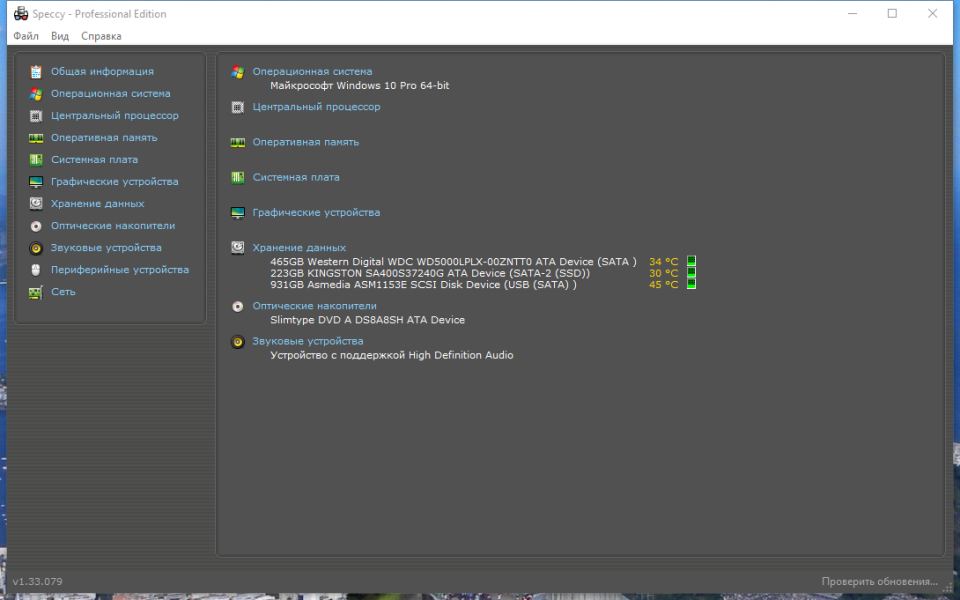
Task: Click the Summary clipboard icon in sidebar
Action: 36,72
